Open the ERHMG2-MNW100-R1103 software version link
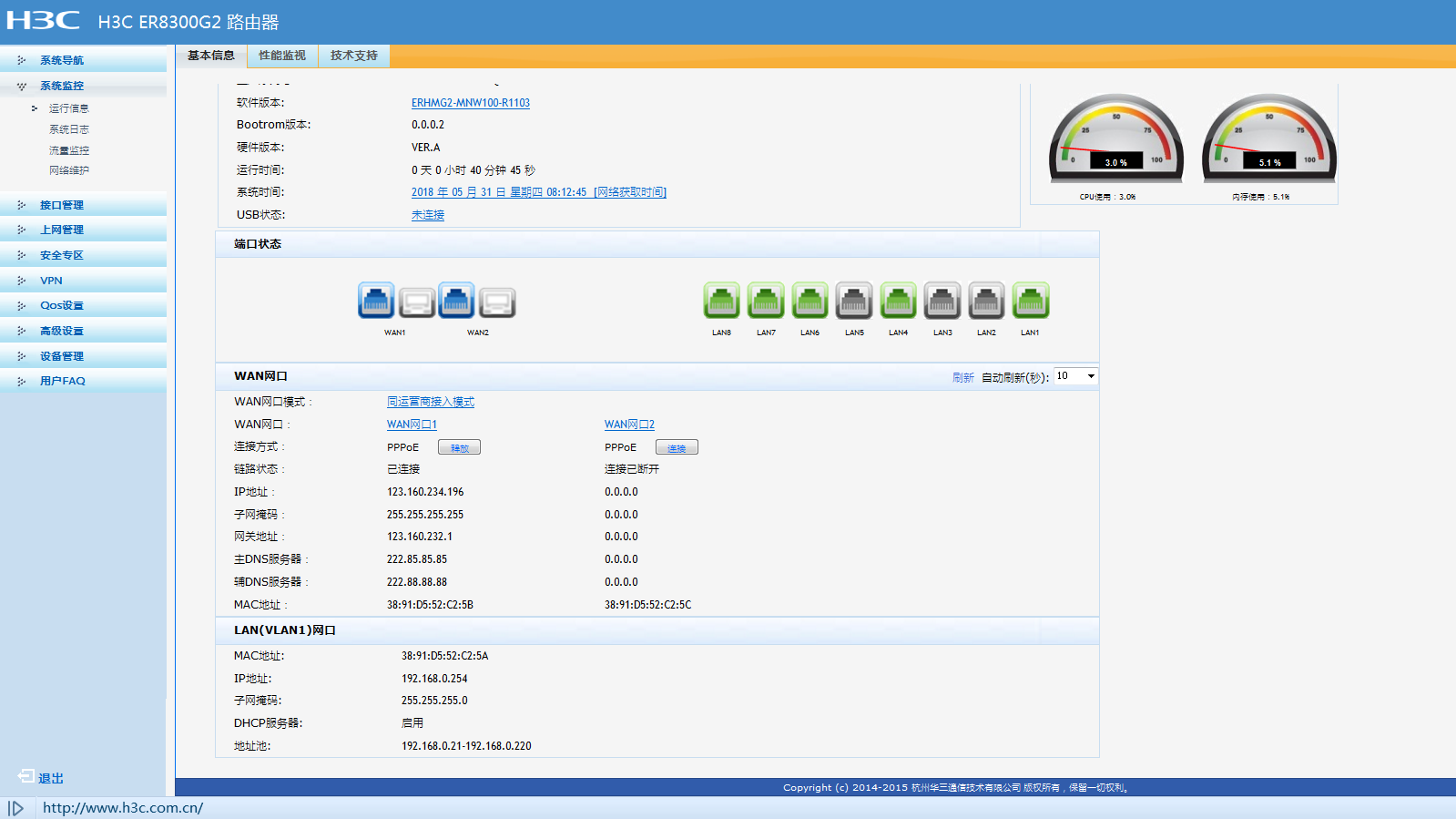The width and height of the screenshot is (1456, 819). tap(471, 103)
